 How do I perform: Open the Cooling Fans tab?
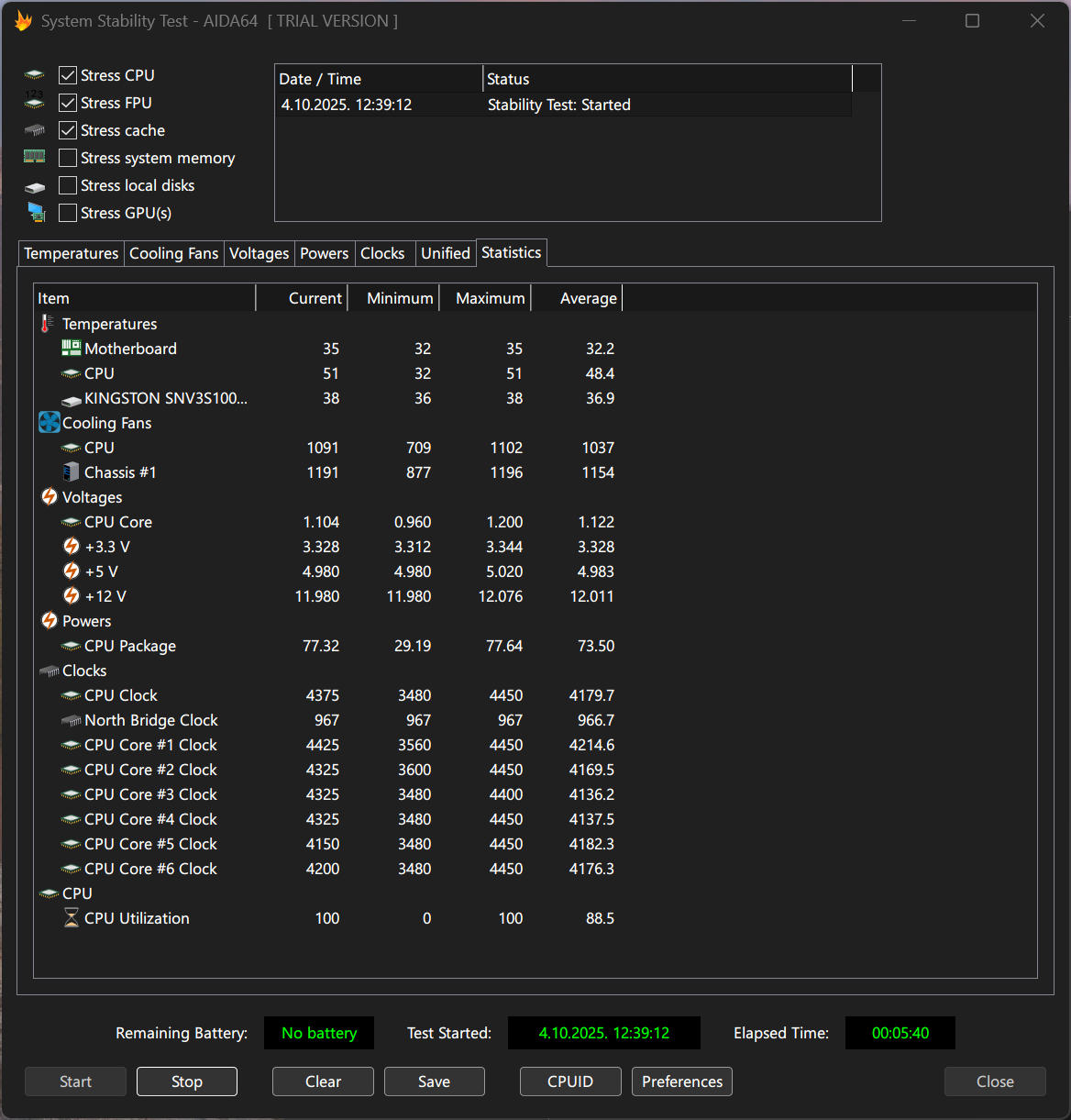tap(173, 253)
